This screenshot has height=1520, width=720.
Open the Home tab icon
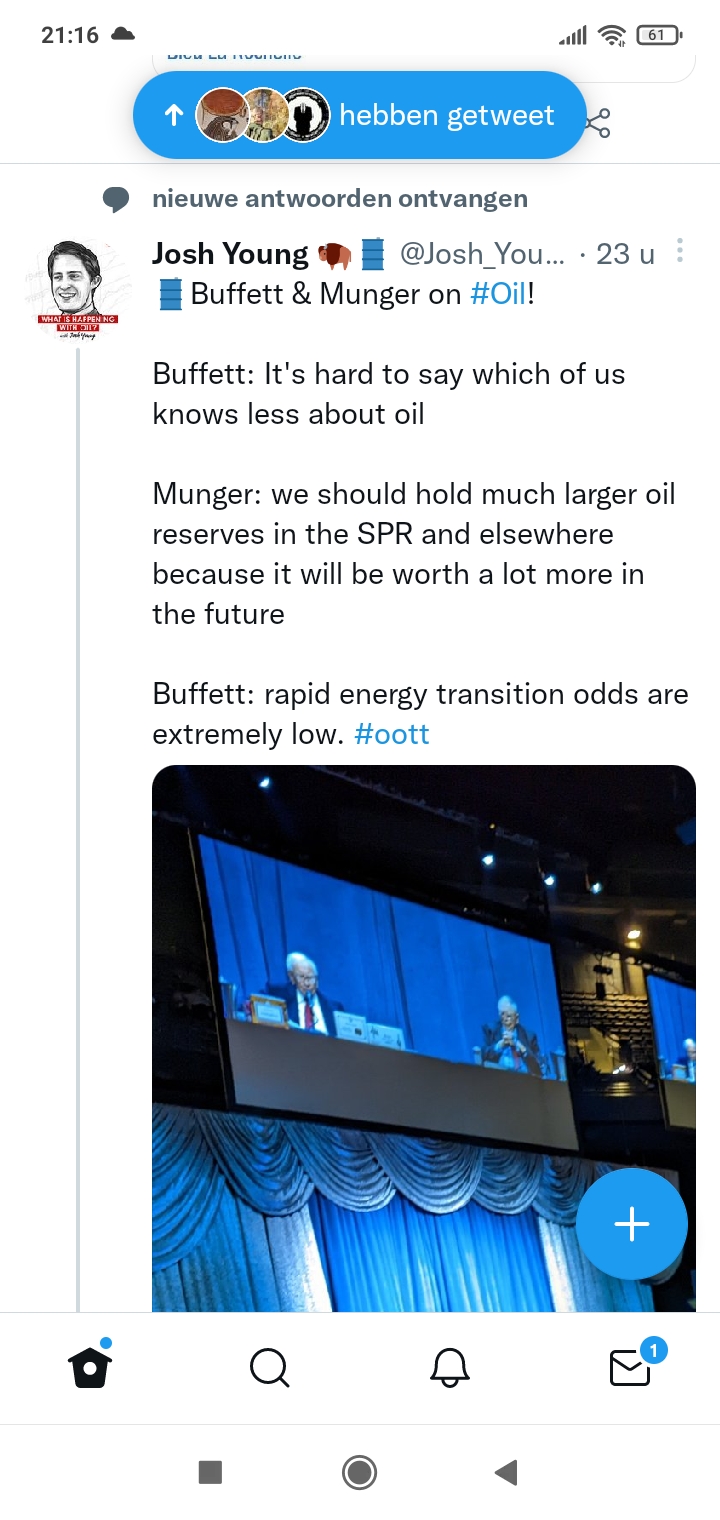pyautogui.click(x=90, y=1366)
